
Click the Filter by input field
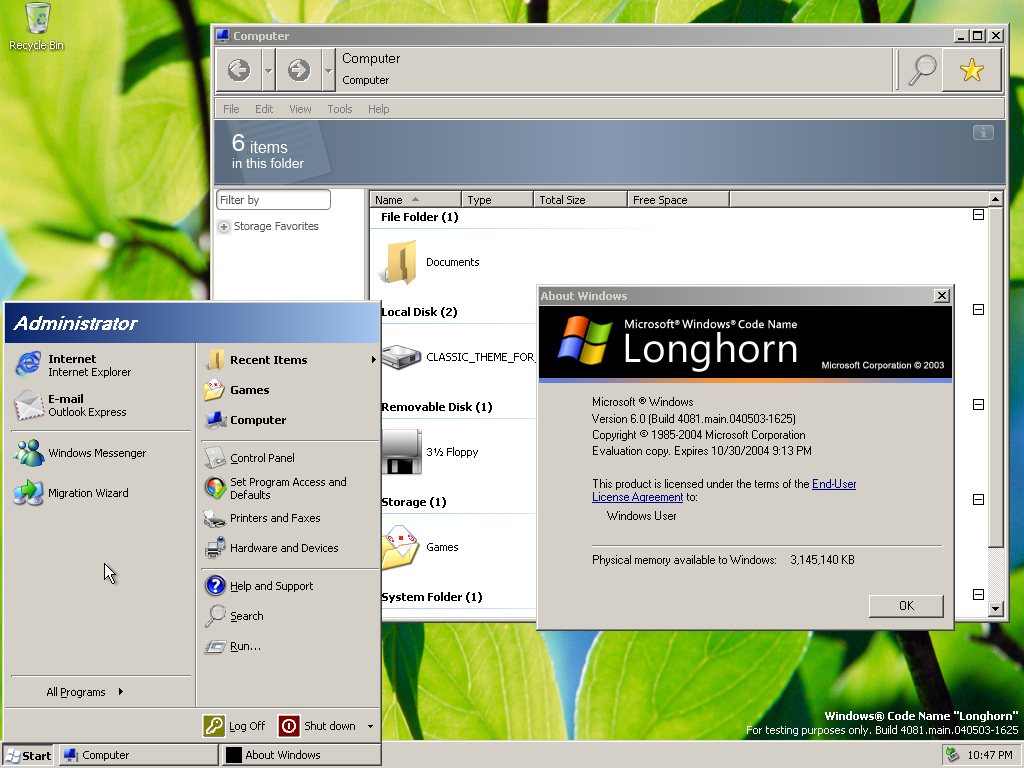[273, 200]
